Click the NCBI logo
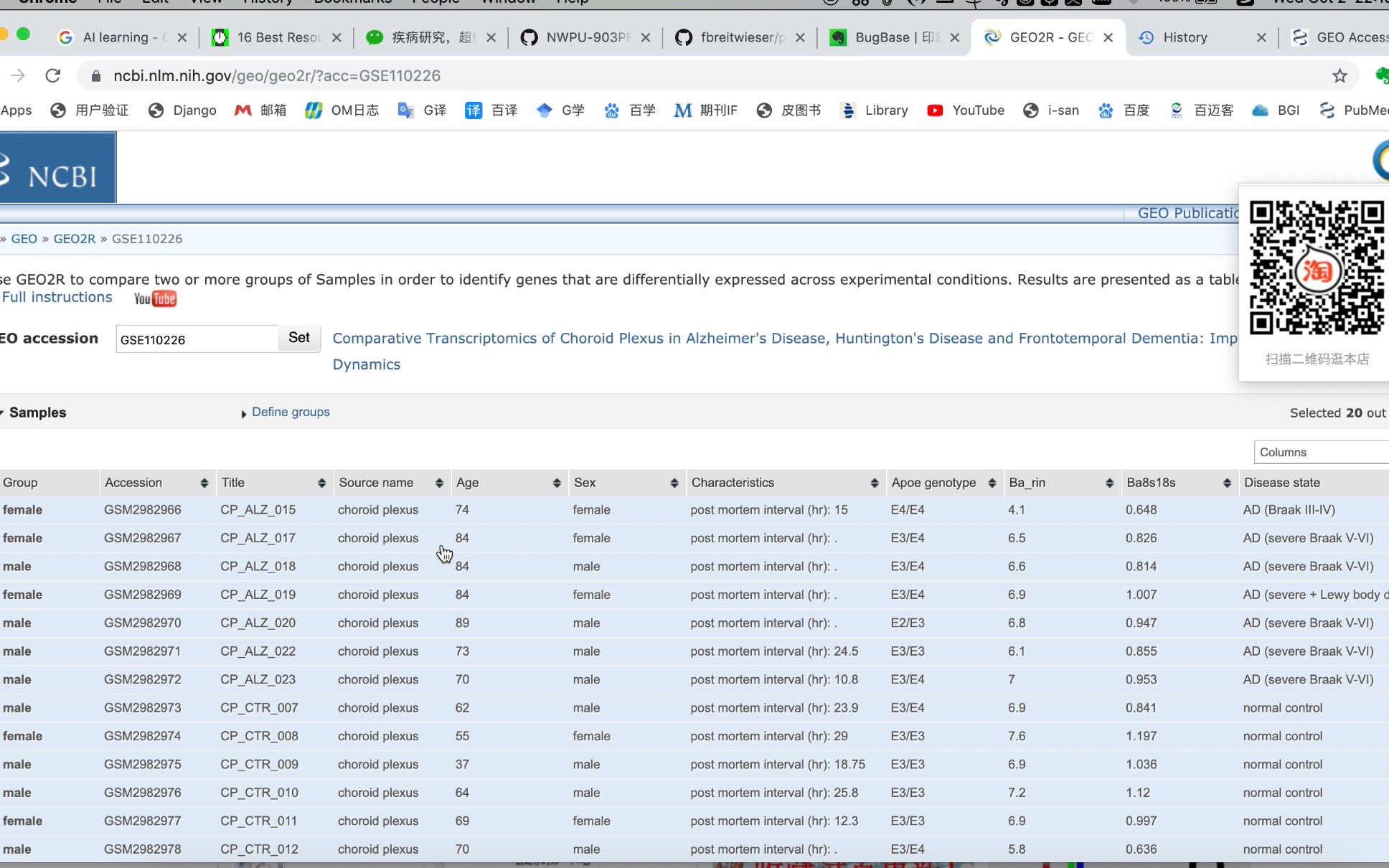 [x=57, y=168]
